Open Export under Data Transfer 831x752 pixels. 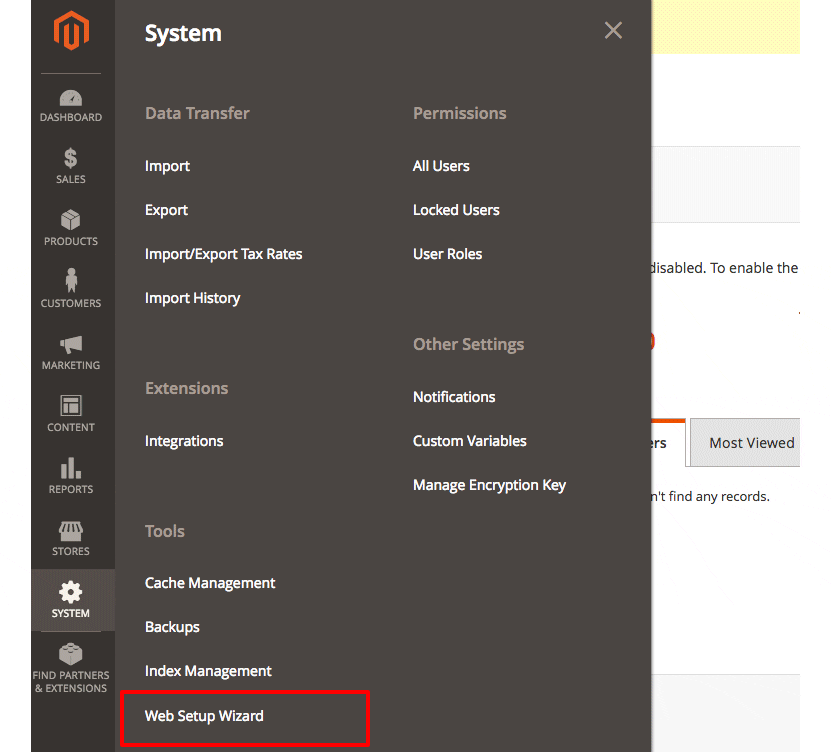[x=166, y=210]
